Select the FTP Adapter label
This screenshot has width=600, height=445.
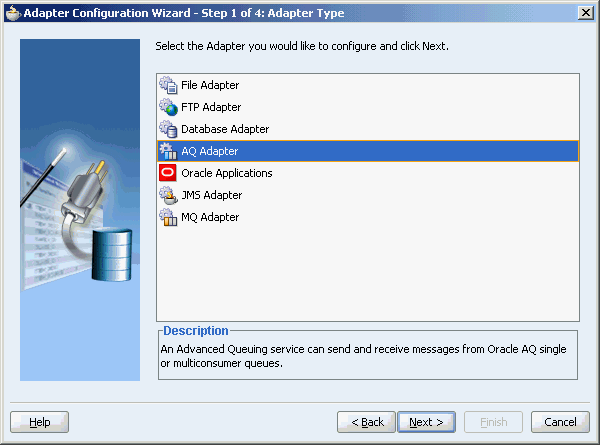[211, 107]
